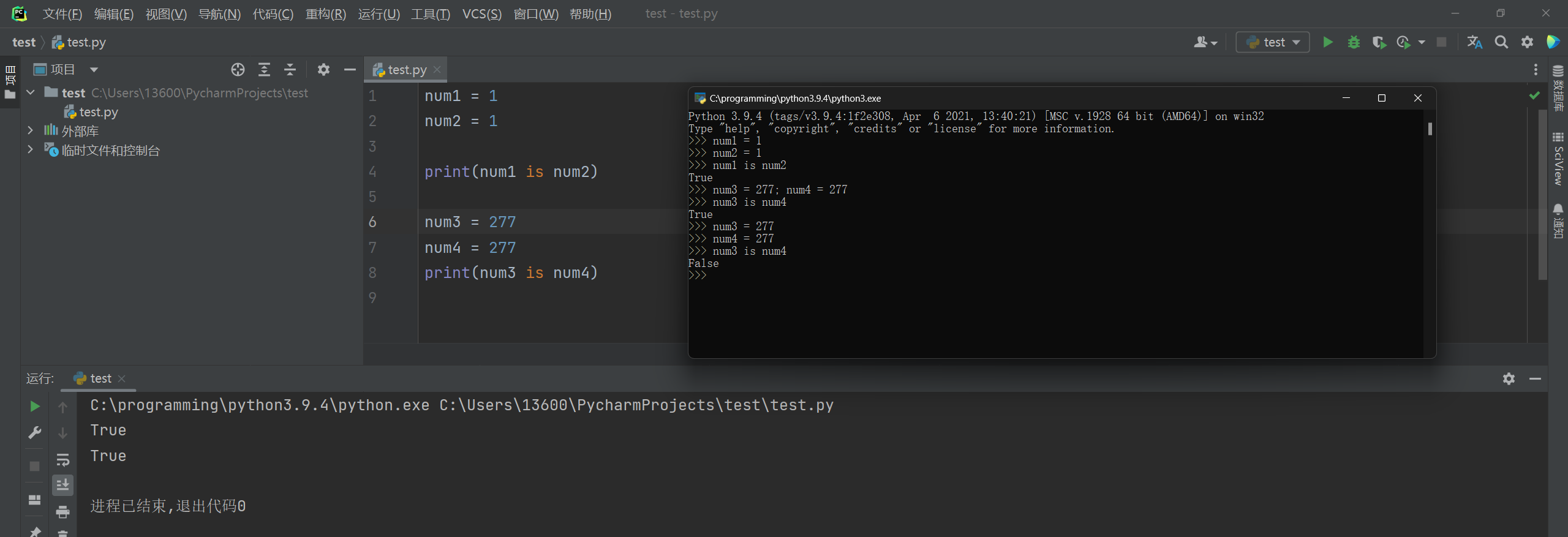Open the 视图(V) menu
Screen dimensions: 1568x537
tap(166, 13)
